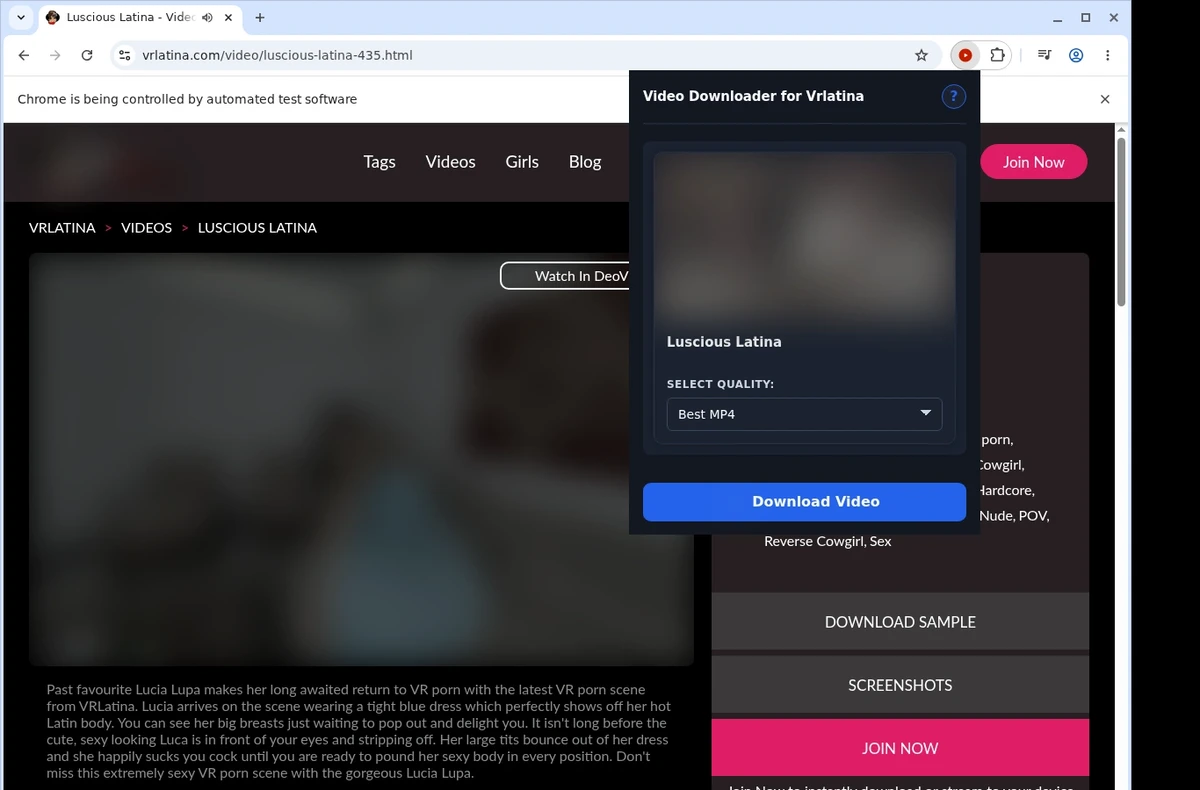Click the SCREENSHOTS button
Image resolution: width=1200 pixels, height=790 pixels.
(x=900, y=685)
